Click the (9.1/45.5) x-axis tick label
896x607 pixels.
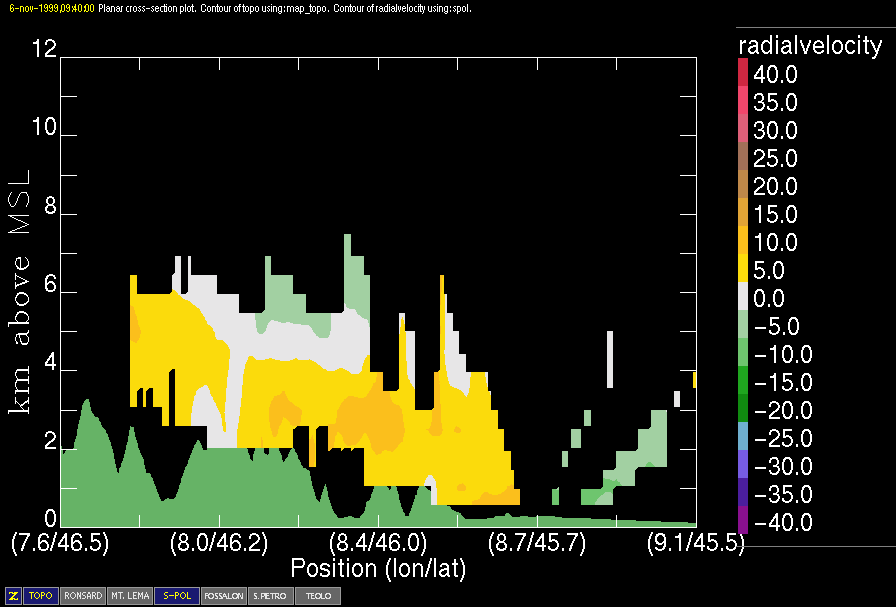[696, 545]
